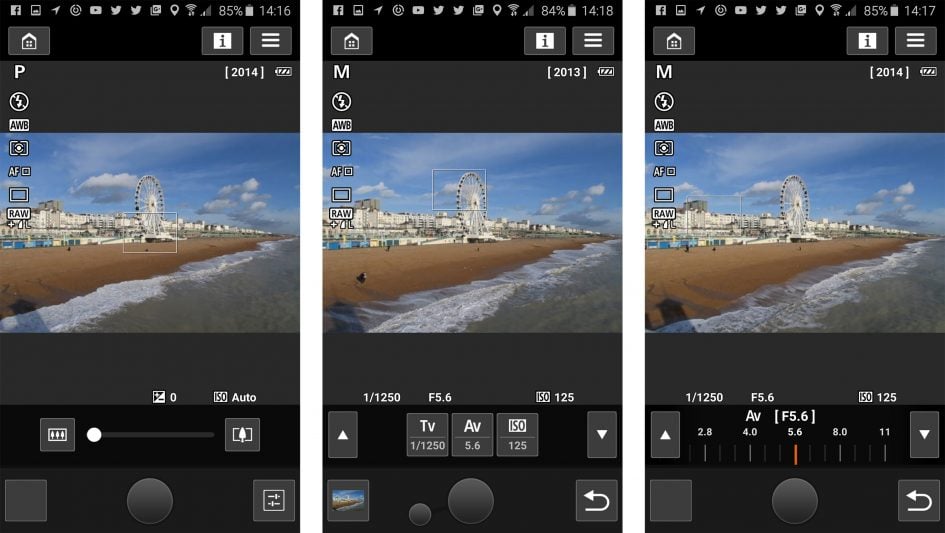
Task: Tap the RAW+L image quality icon, left screen
Action: 19,218
